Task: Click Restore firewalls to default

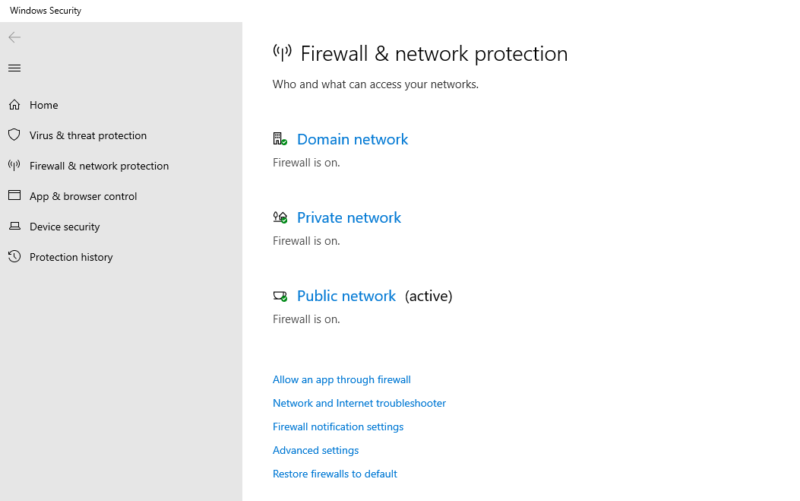Action: point(334,474)
